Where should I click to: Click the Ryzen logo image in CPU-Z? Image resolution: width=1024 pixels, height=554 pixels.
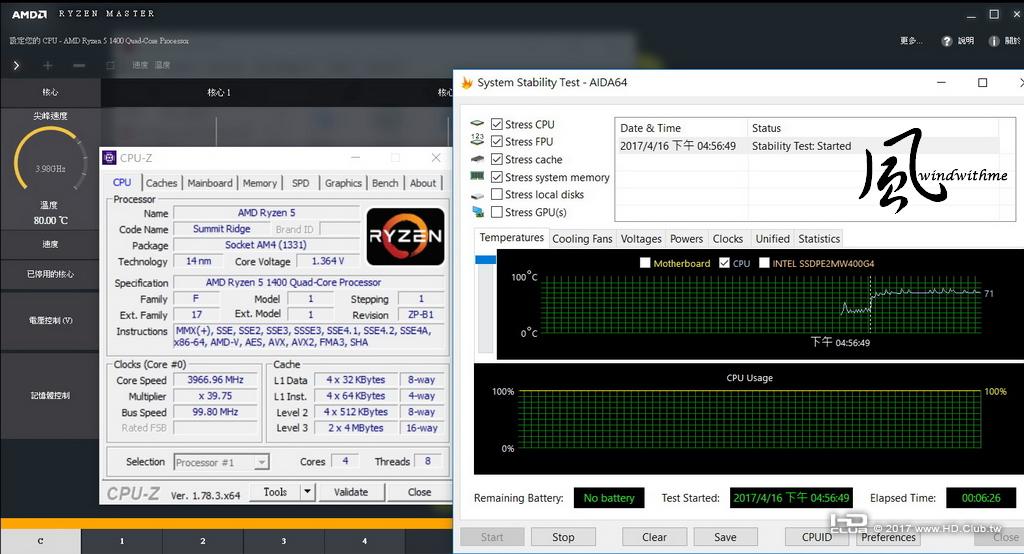406,236
